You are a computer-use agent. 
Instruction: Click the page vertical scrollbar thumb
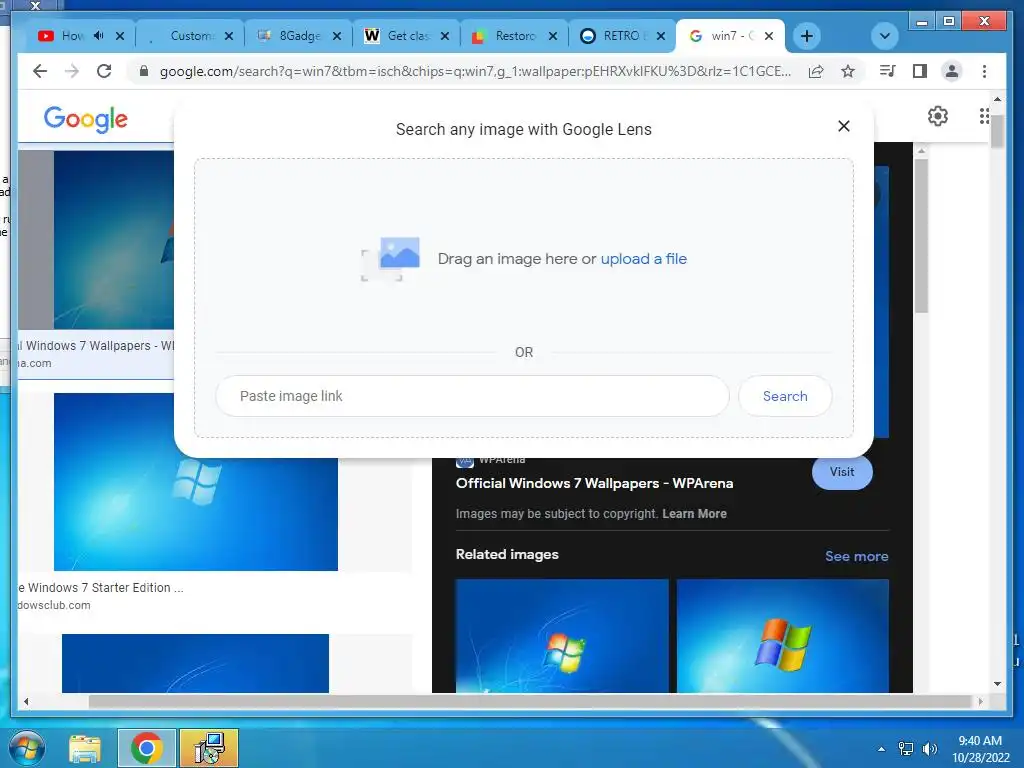point(997,131)
